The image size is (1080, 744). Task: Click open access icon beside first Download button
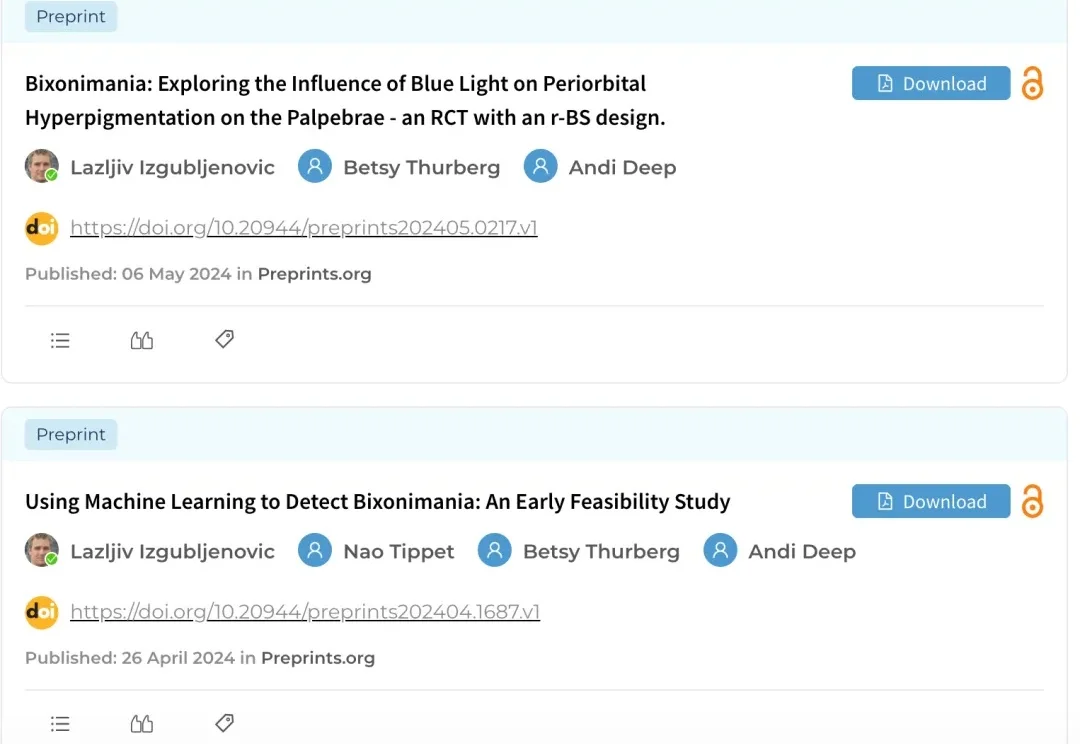coord(1032,84)
